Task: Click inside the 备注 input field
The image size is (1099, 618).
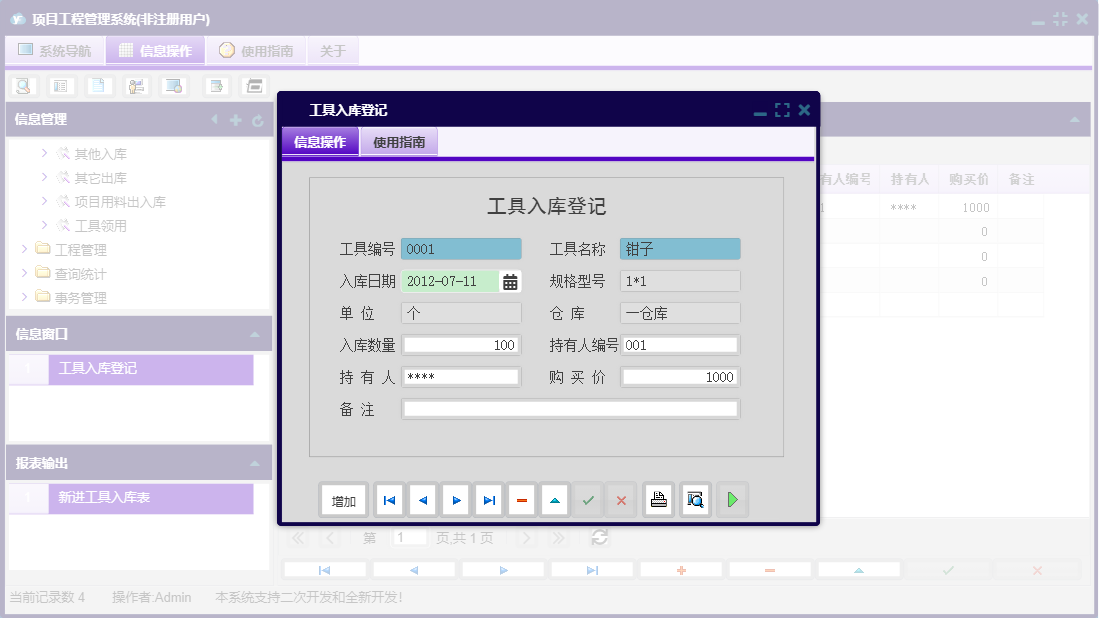Action: [x=570, y=408]
